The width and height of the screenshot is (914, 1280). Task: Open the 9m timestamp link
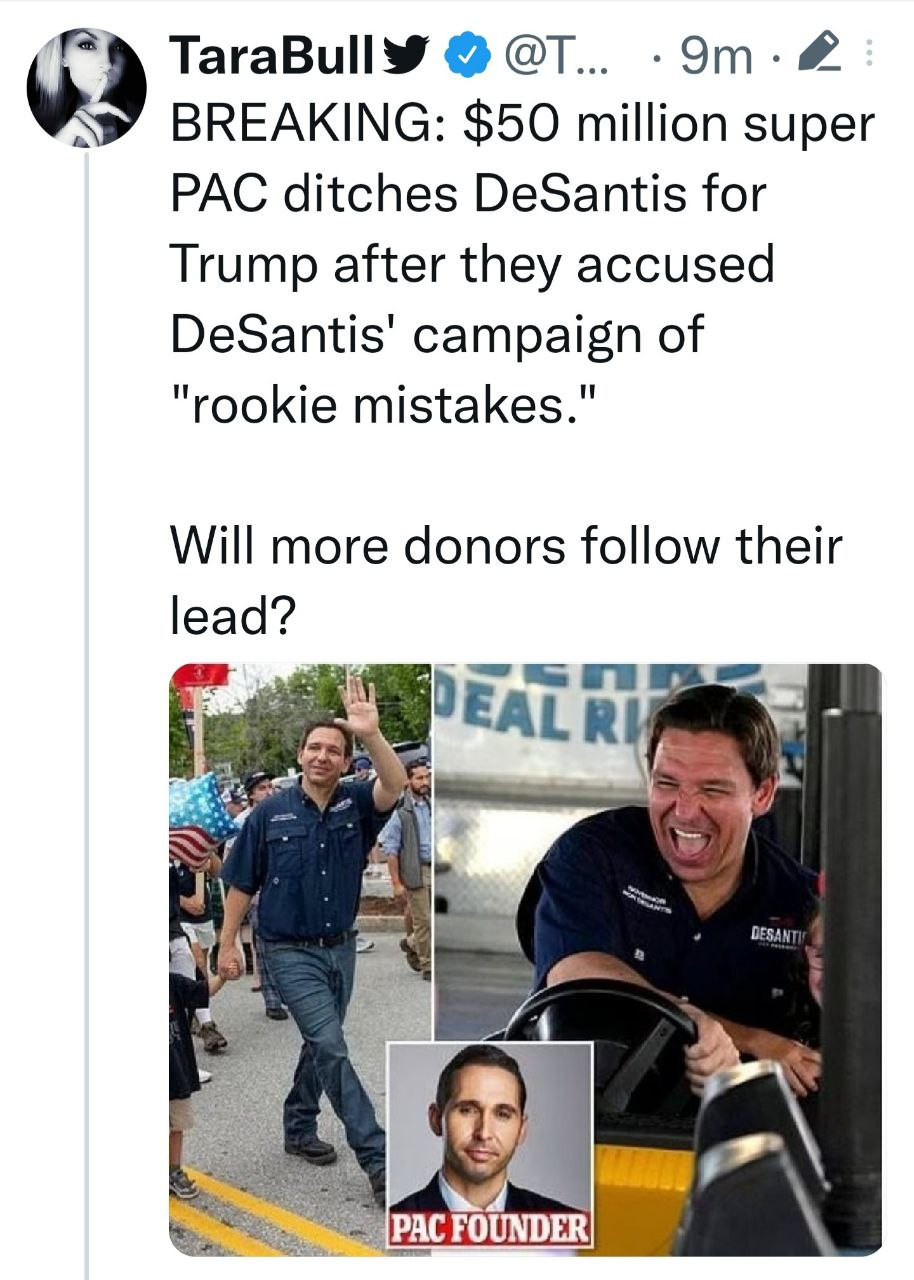click(715, 58)
